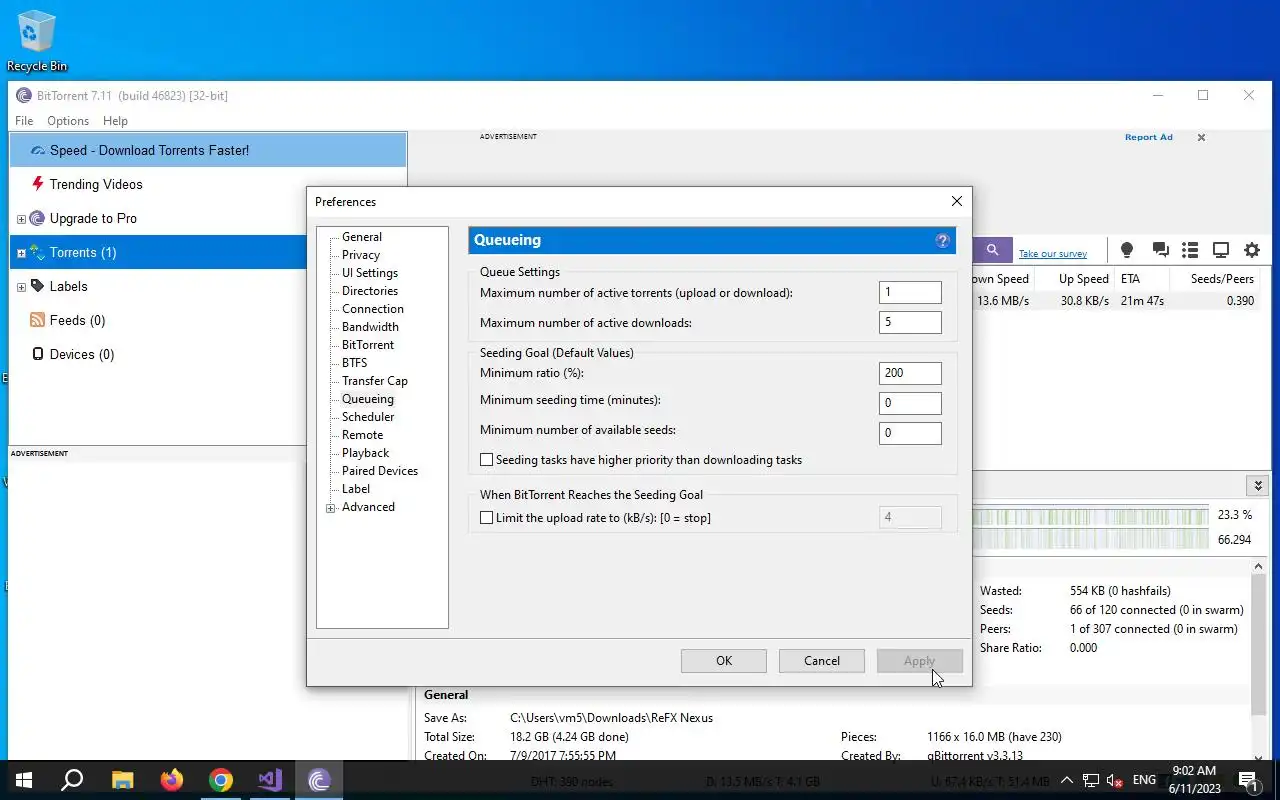Select UI Settings in the preferences tree
Screen dimensions: 1280x800
coord(370,273)
